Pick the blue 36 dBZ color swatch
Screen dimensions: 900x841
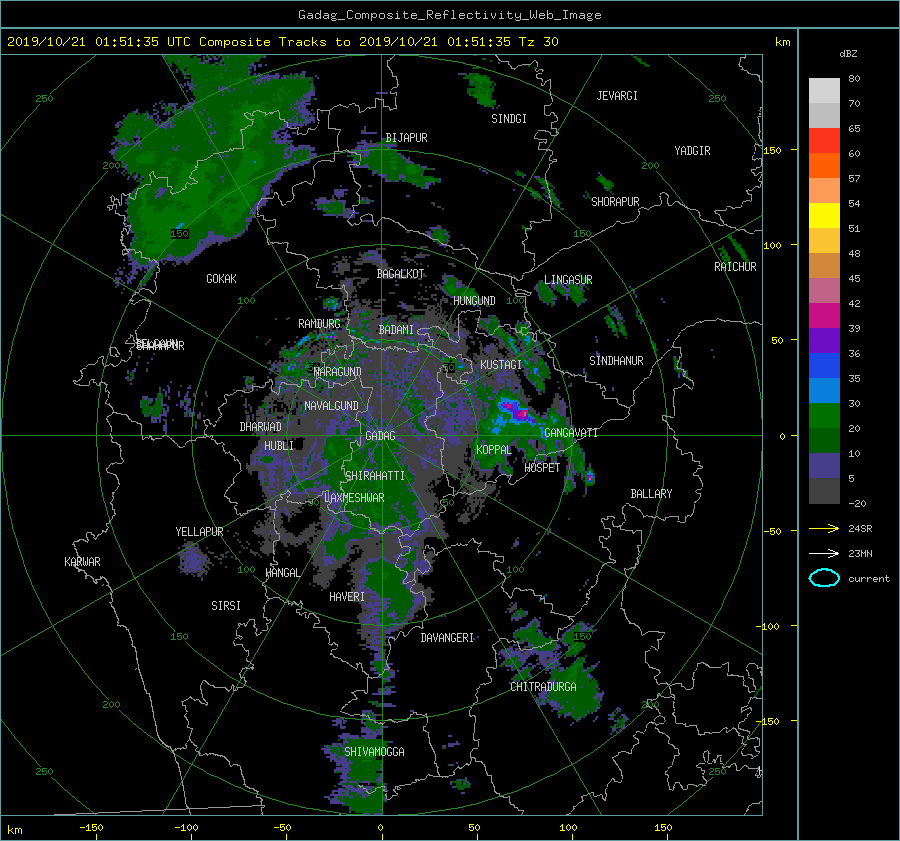pyautogui.click(x=824, y=365)
